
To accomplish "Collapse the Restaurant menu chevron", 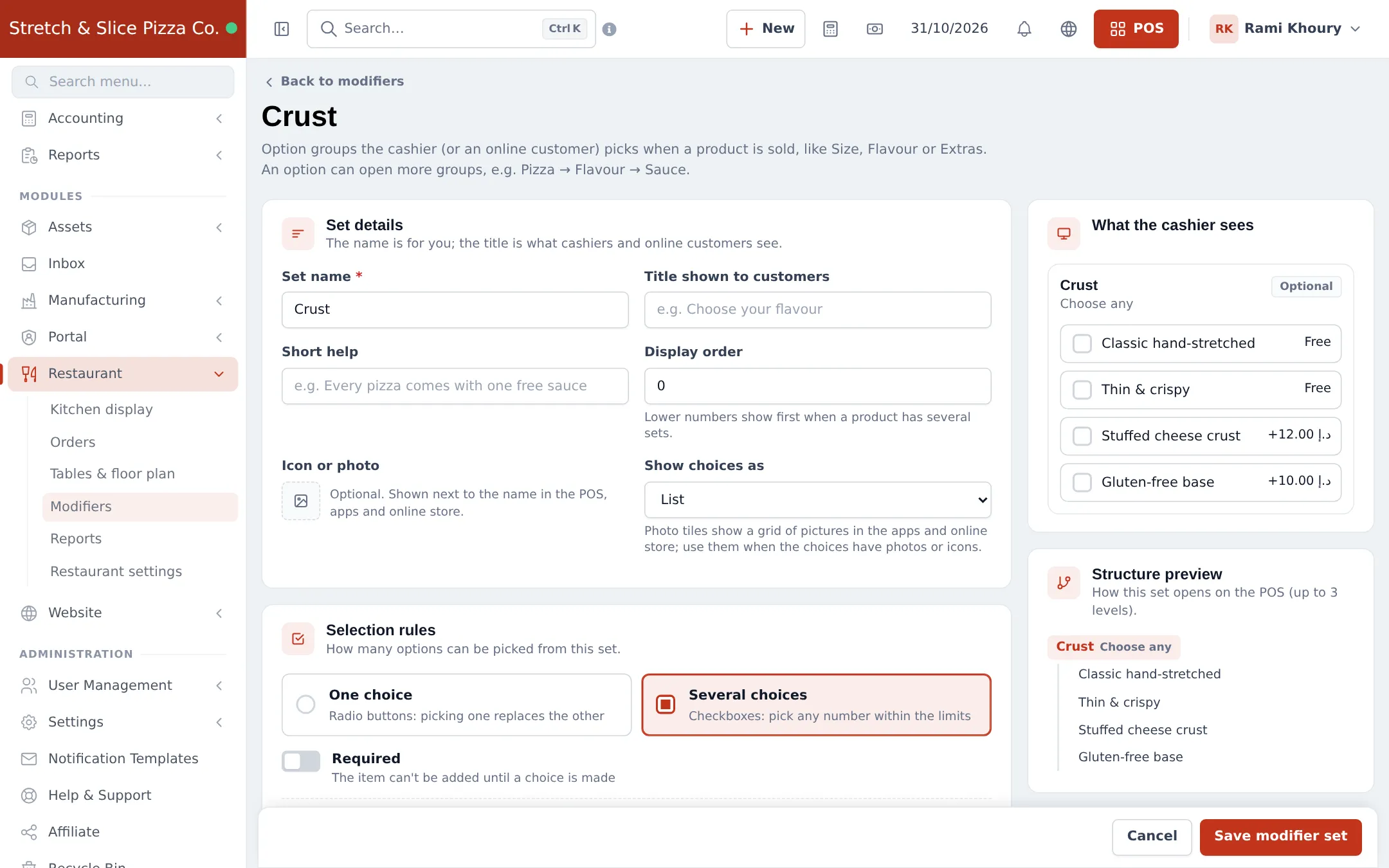I will tap(219, 374).
